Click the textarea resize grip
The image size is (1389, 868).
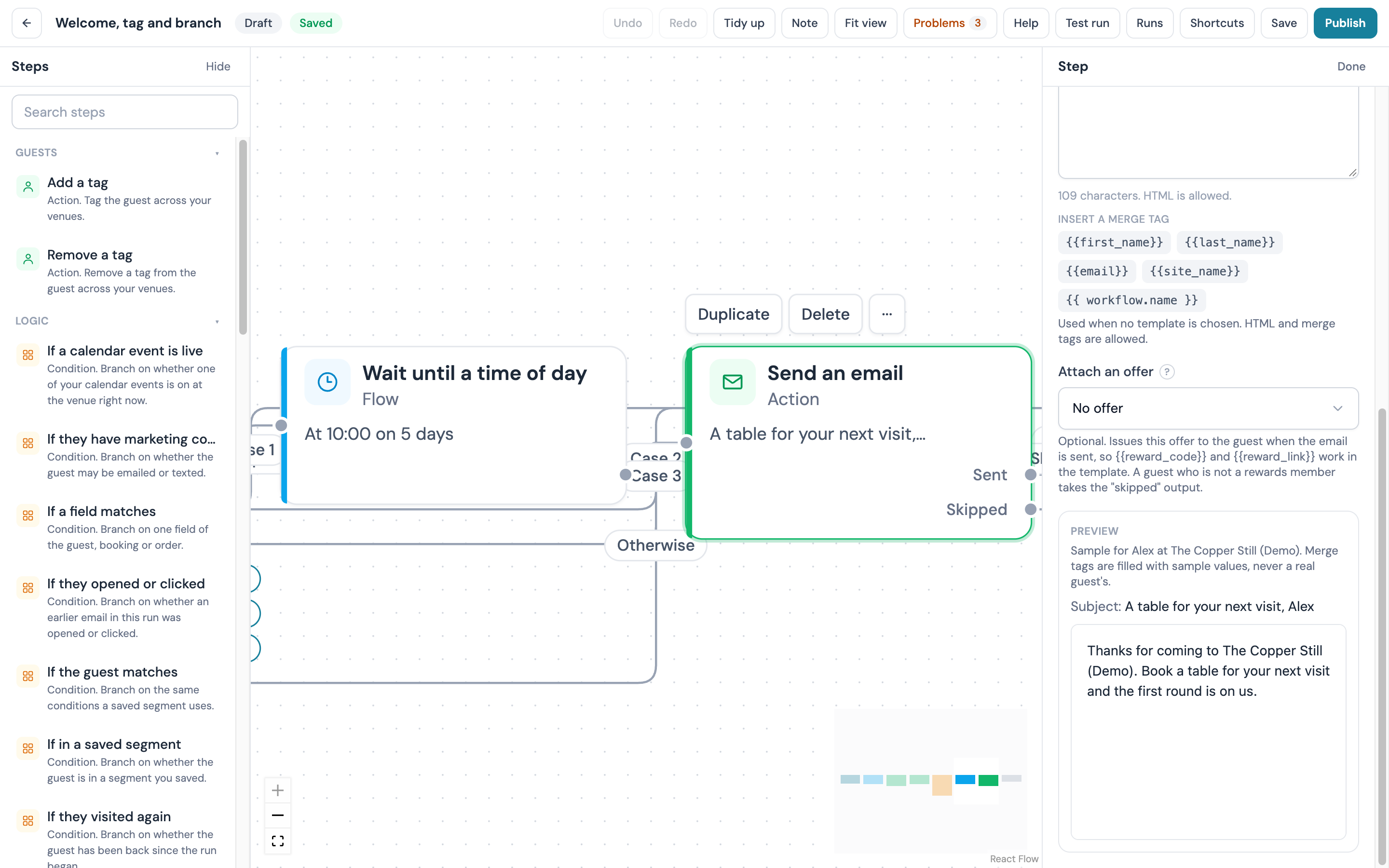tap(1352, 172)
